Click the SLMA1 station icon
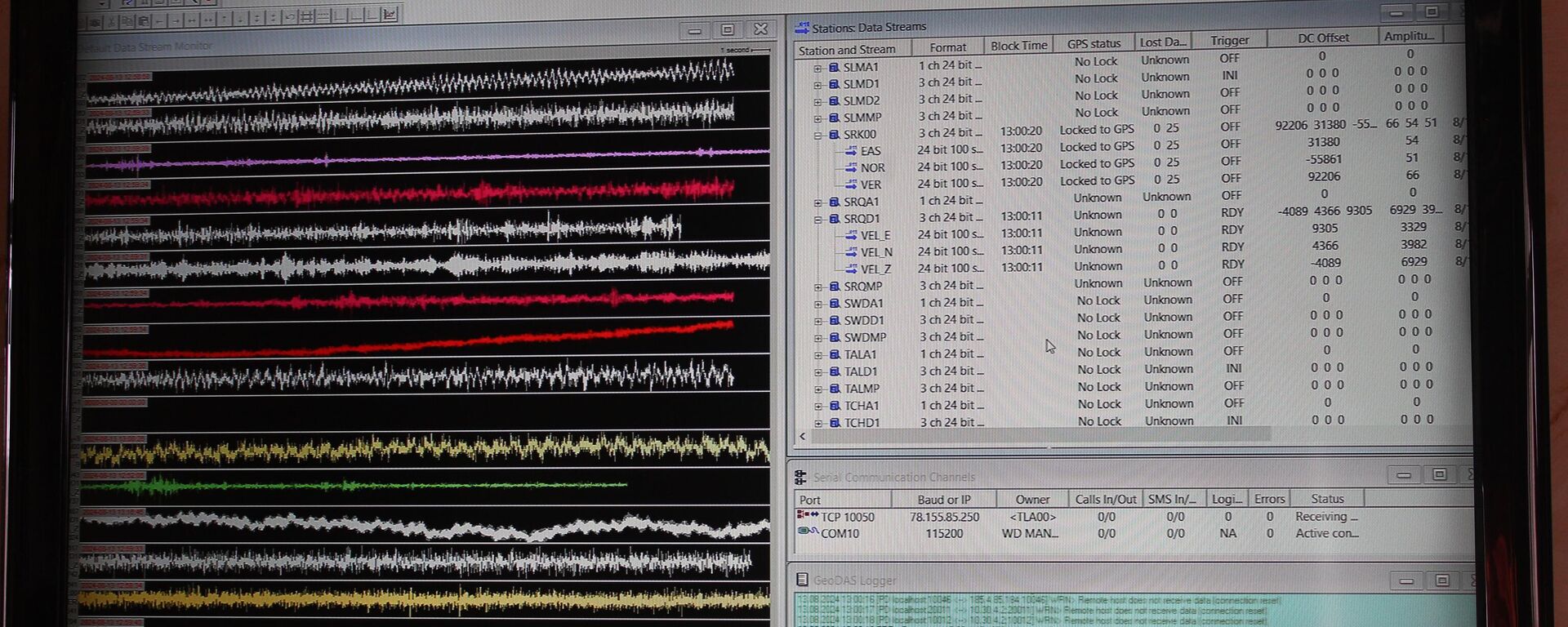This screenshot has width=1568, height=627. (834, 67)
